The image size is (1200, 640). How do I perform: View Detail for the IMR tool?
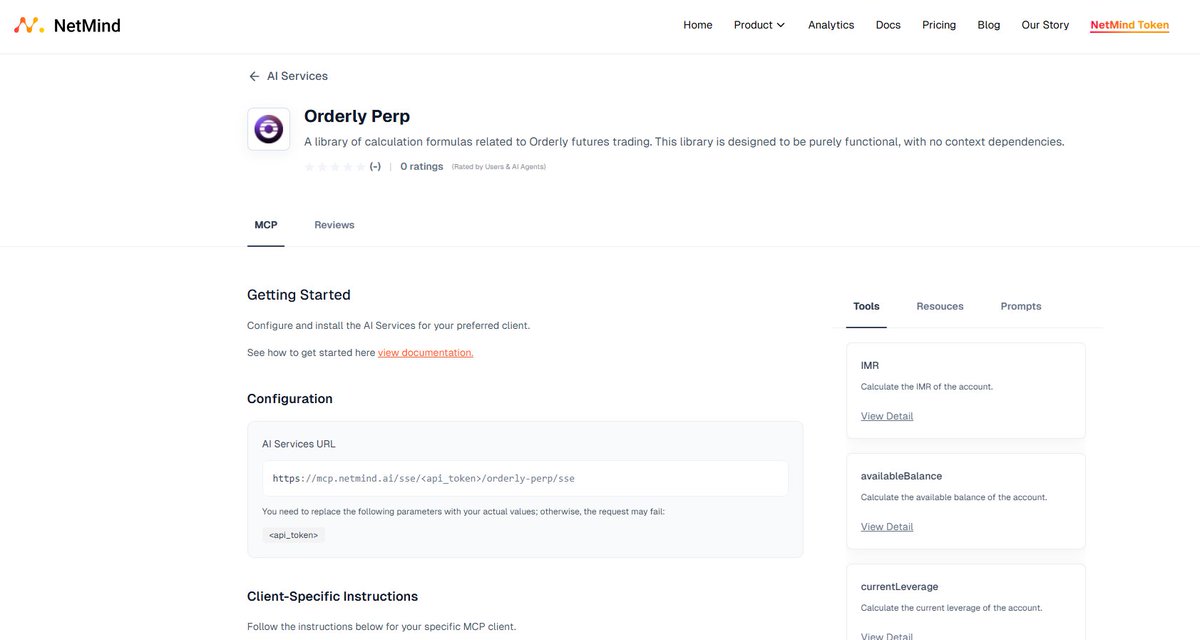pyautogui.click(x=887, y=416)
